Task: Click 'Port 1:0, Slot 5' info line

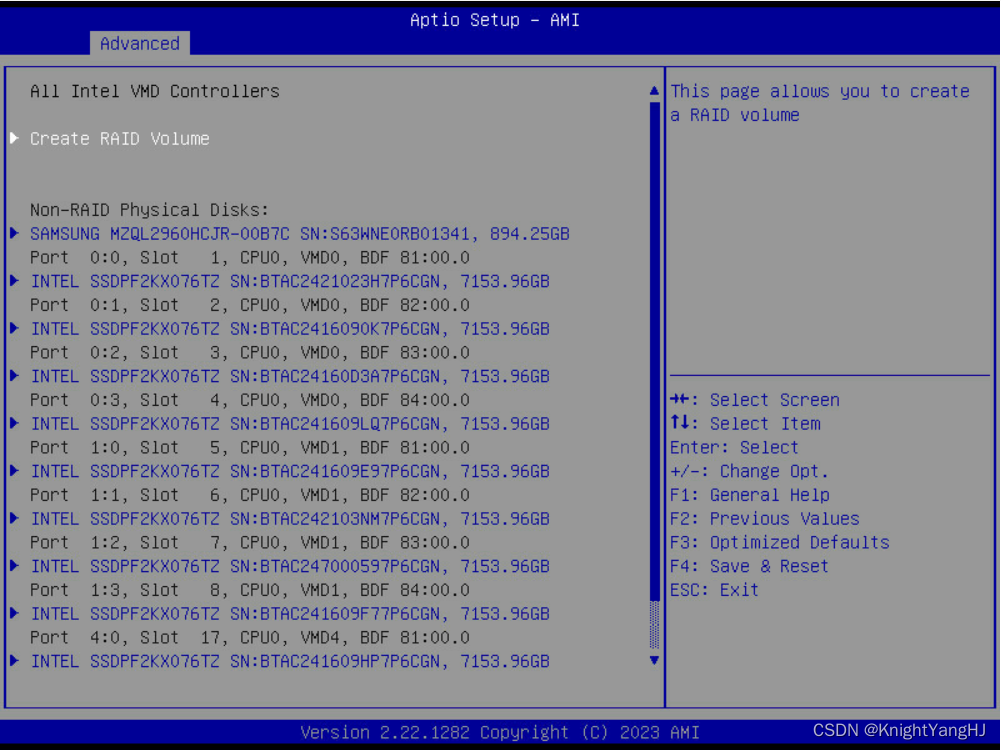Action: (x=250, y=447)
